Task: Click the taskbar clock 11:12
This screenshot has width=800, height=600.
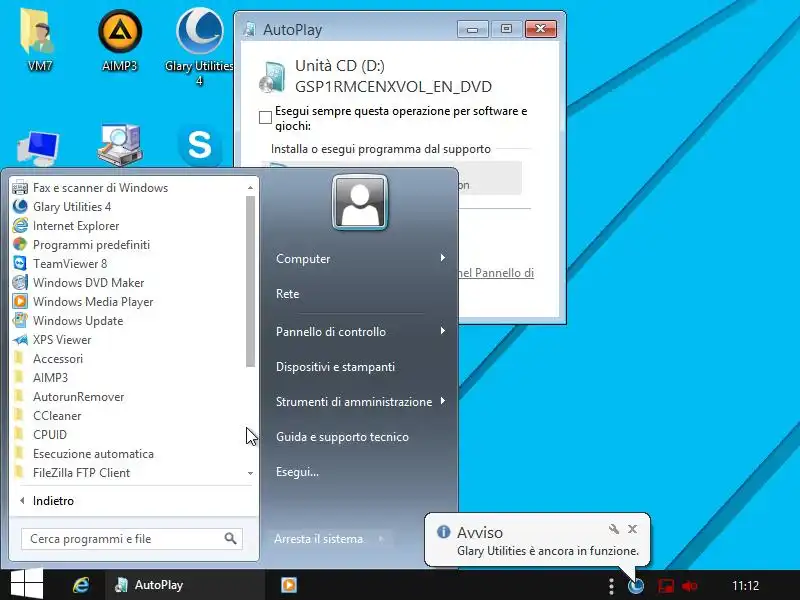Action: pyautogui.click(x=745, y=585)
